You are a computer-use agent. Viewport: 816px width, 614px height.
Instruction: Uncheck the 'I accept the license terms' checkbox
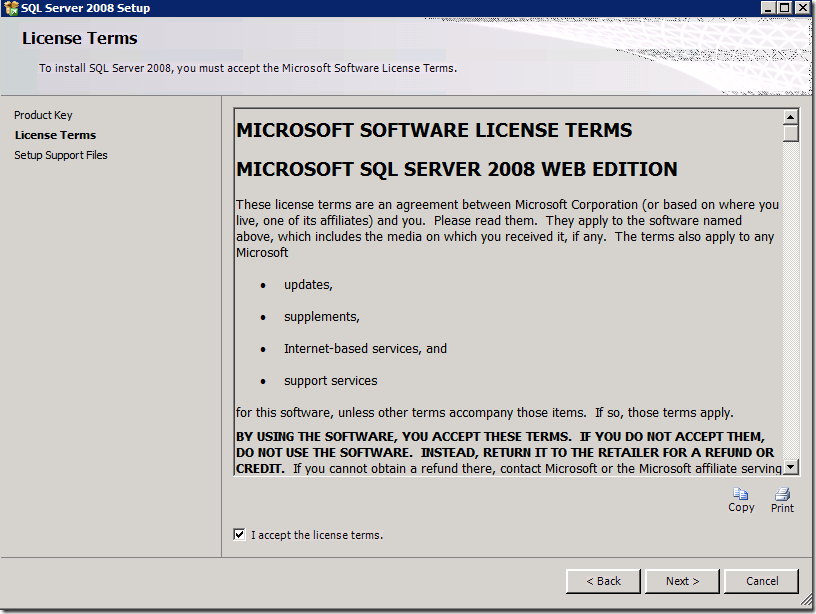(x=239, y=534)
